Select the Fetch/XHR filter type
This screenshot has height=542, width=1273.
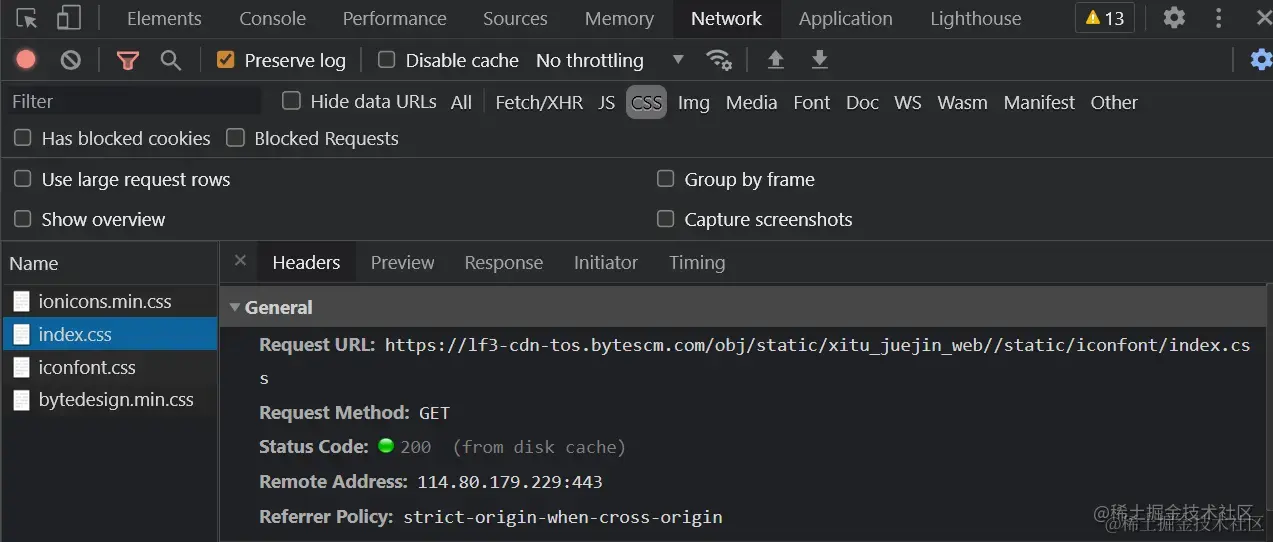[539, 102]
